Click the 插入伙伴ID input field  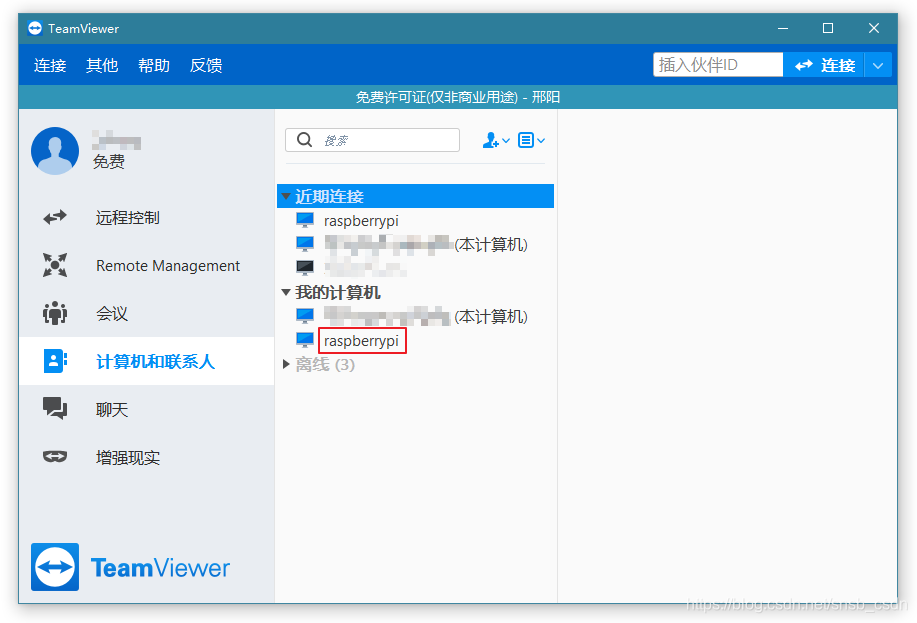(x=718, y=64)
